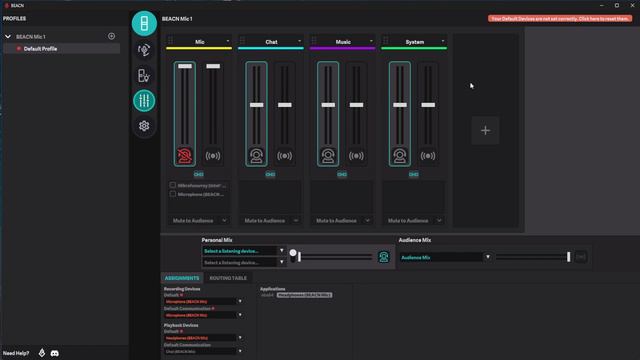This screenshot has height=360, width=640.
Task: Mute the Chat channel personal headphone icon
Action: pyautogui.click(x=256, y=156)
